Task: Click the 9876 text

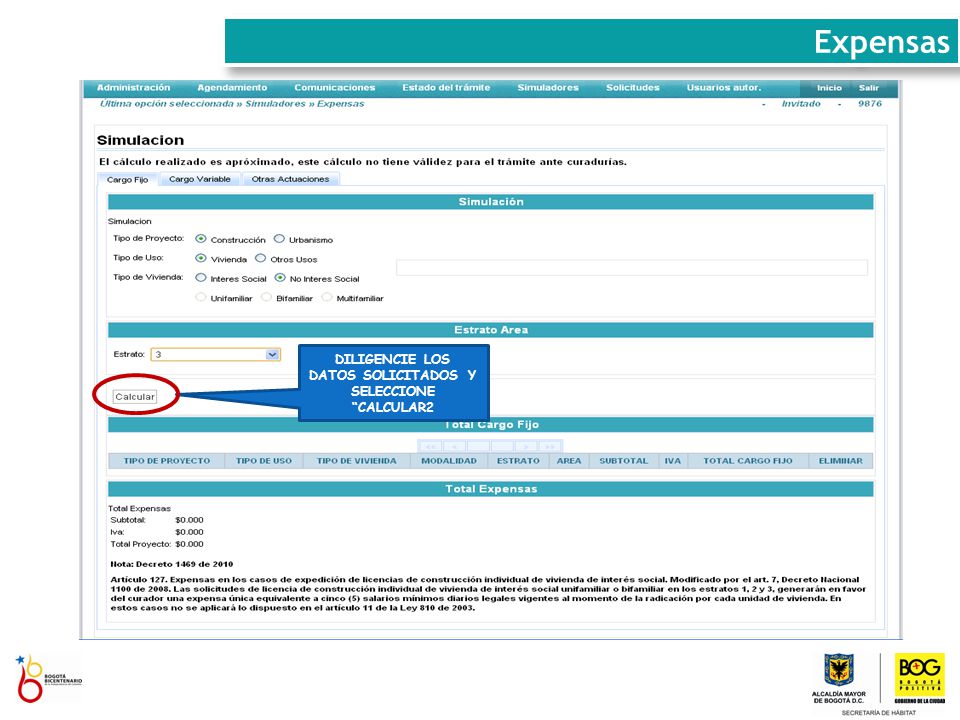Action: tap(869, 103)
